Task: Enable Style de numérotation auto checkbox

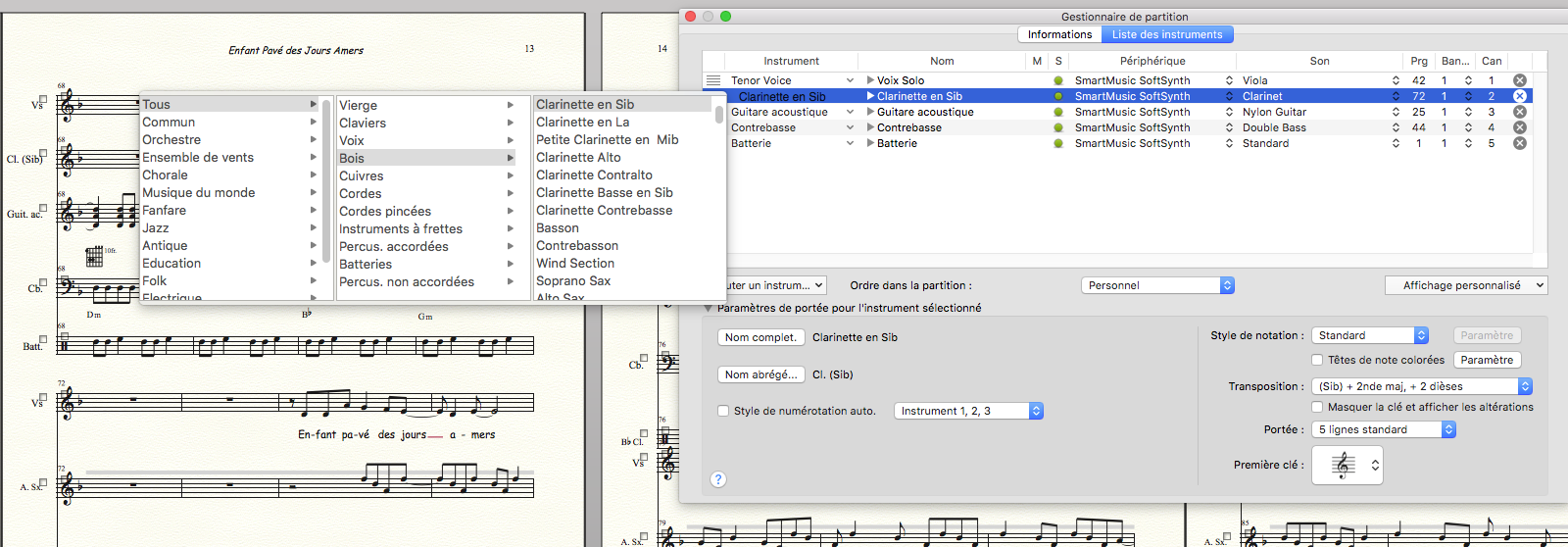Action: pos(723,411)
